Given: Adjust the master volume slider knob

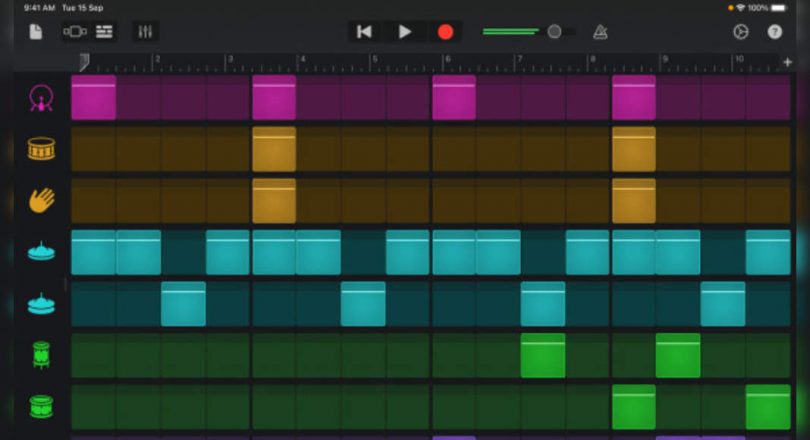Looking at the screenshot, I should click(x=554, y=32).
